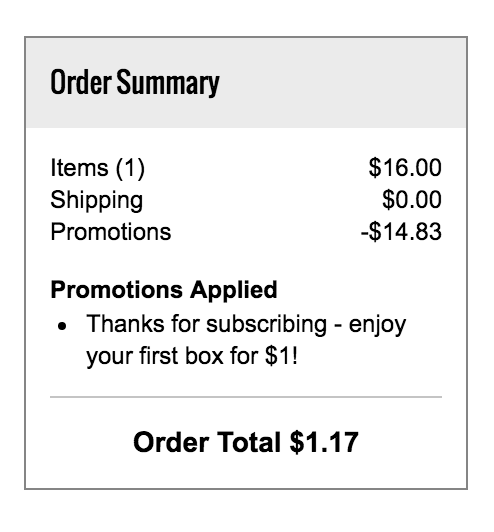The width and height of the screenshot is (494, 532).
Task: Click the gray Order Summary header bar
Action: [246, 83]
